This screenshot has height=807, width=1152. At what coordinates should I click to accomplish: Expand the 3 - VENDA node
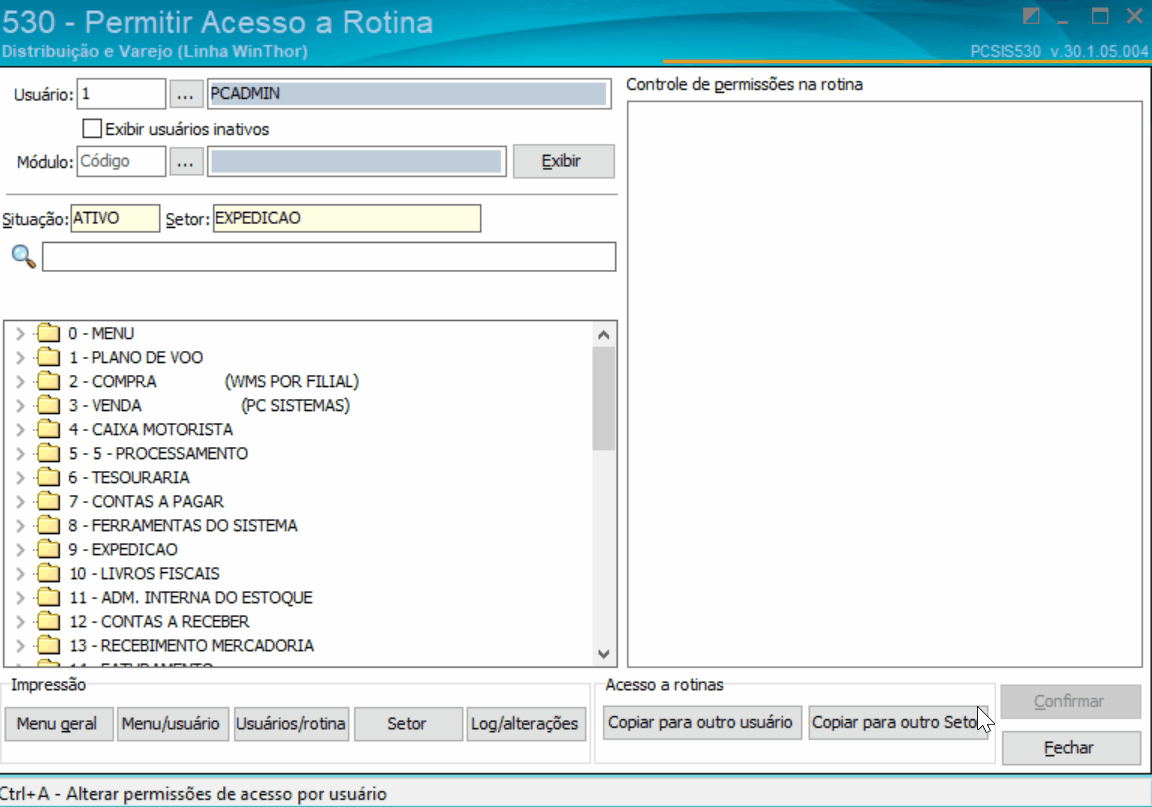[21, 406]
